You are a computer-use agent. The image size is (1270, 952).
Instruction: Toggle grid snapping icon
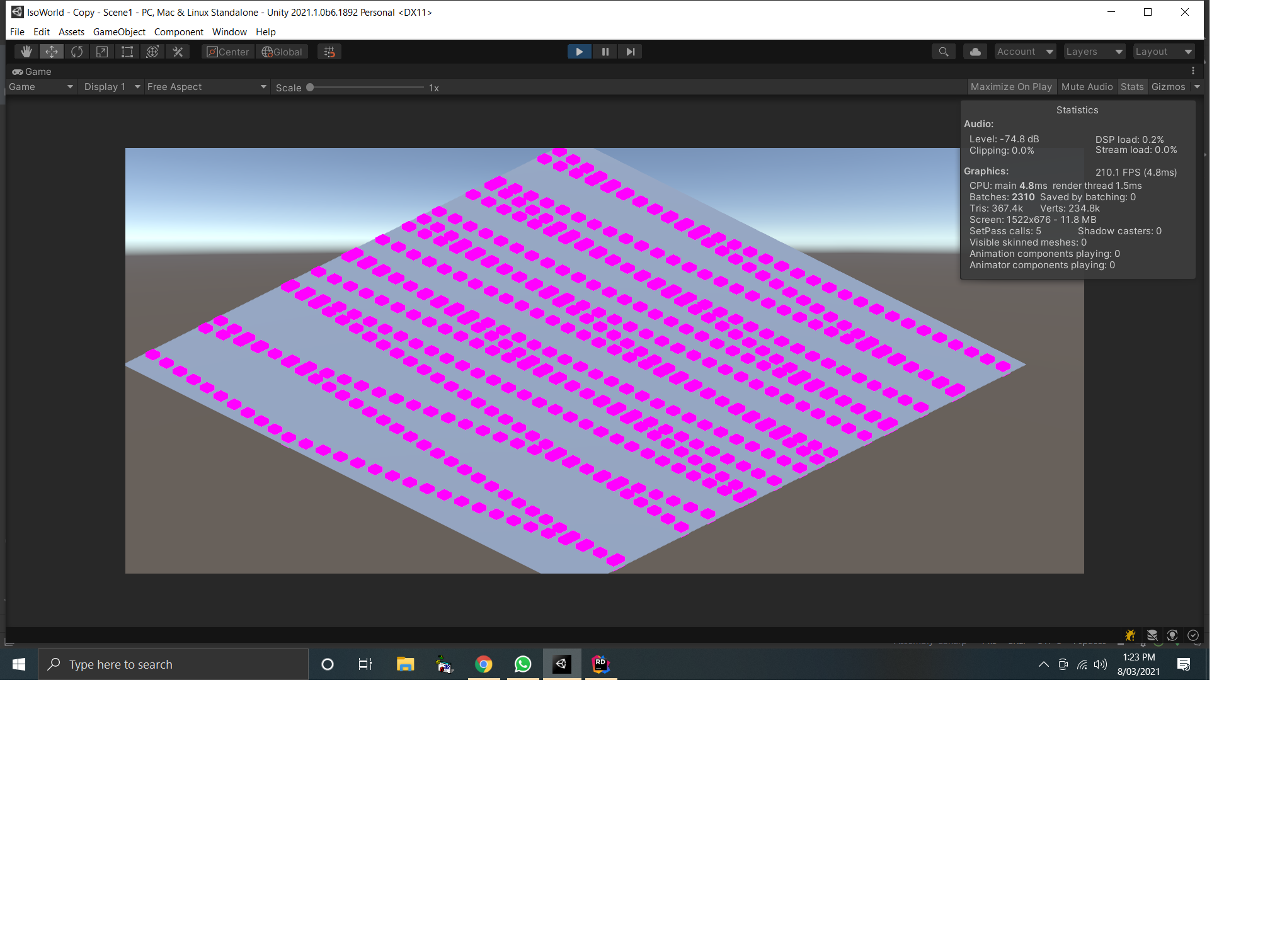[329, 52]
